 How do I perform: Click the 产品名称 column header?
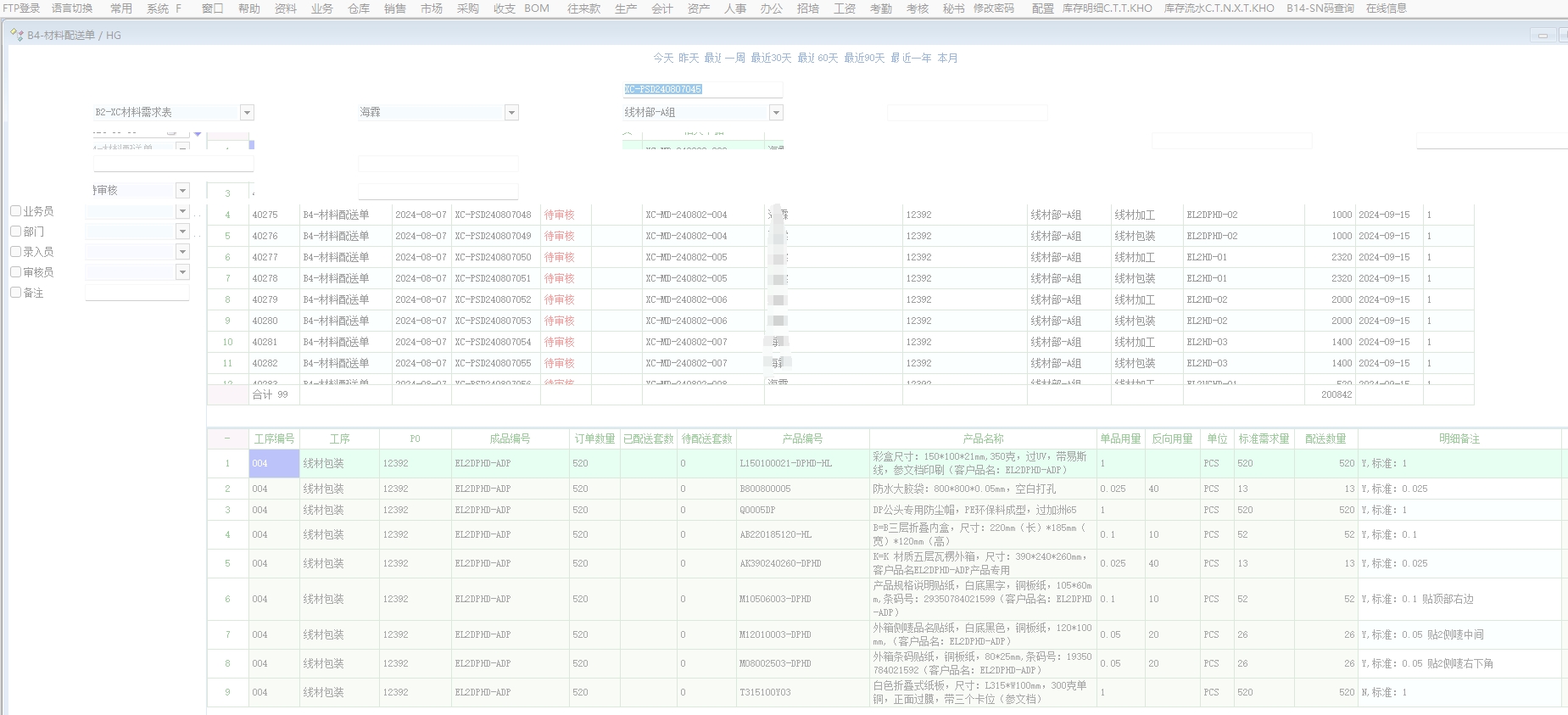[983, 438]
